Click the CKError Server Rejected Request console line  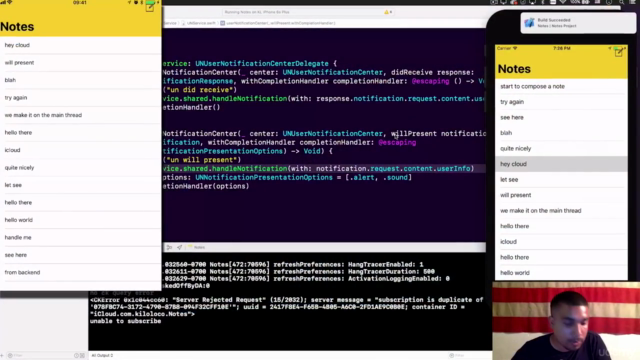(287, 300)
